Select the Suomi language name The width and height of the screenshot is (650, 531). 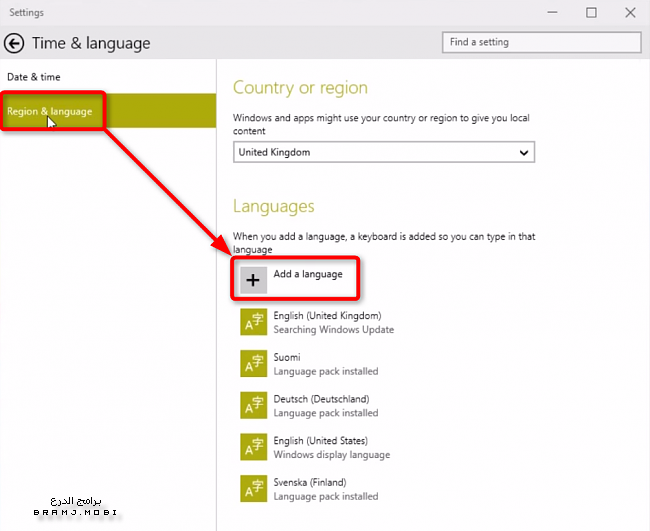287,357
